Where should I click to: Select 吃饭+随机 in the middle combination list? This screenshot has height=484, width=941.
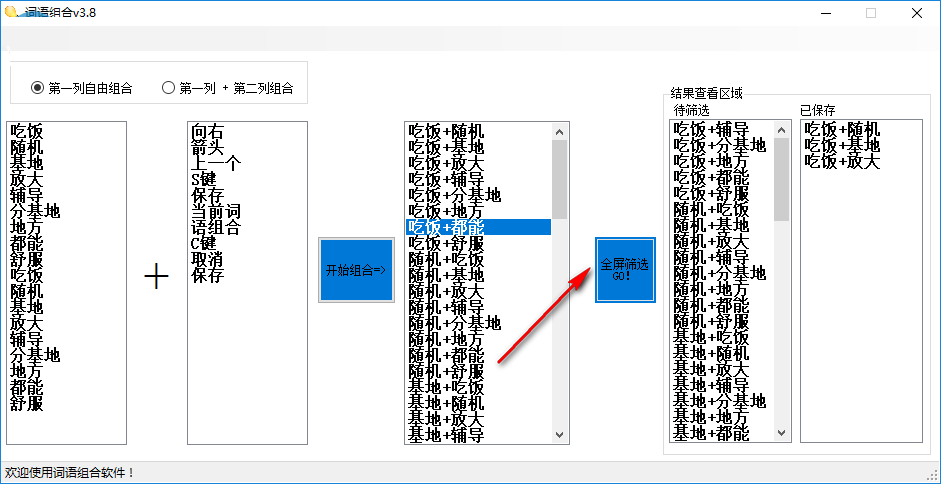point(446,131)
